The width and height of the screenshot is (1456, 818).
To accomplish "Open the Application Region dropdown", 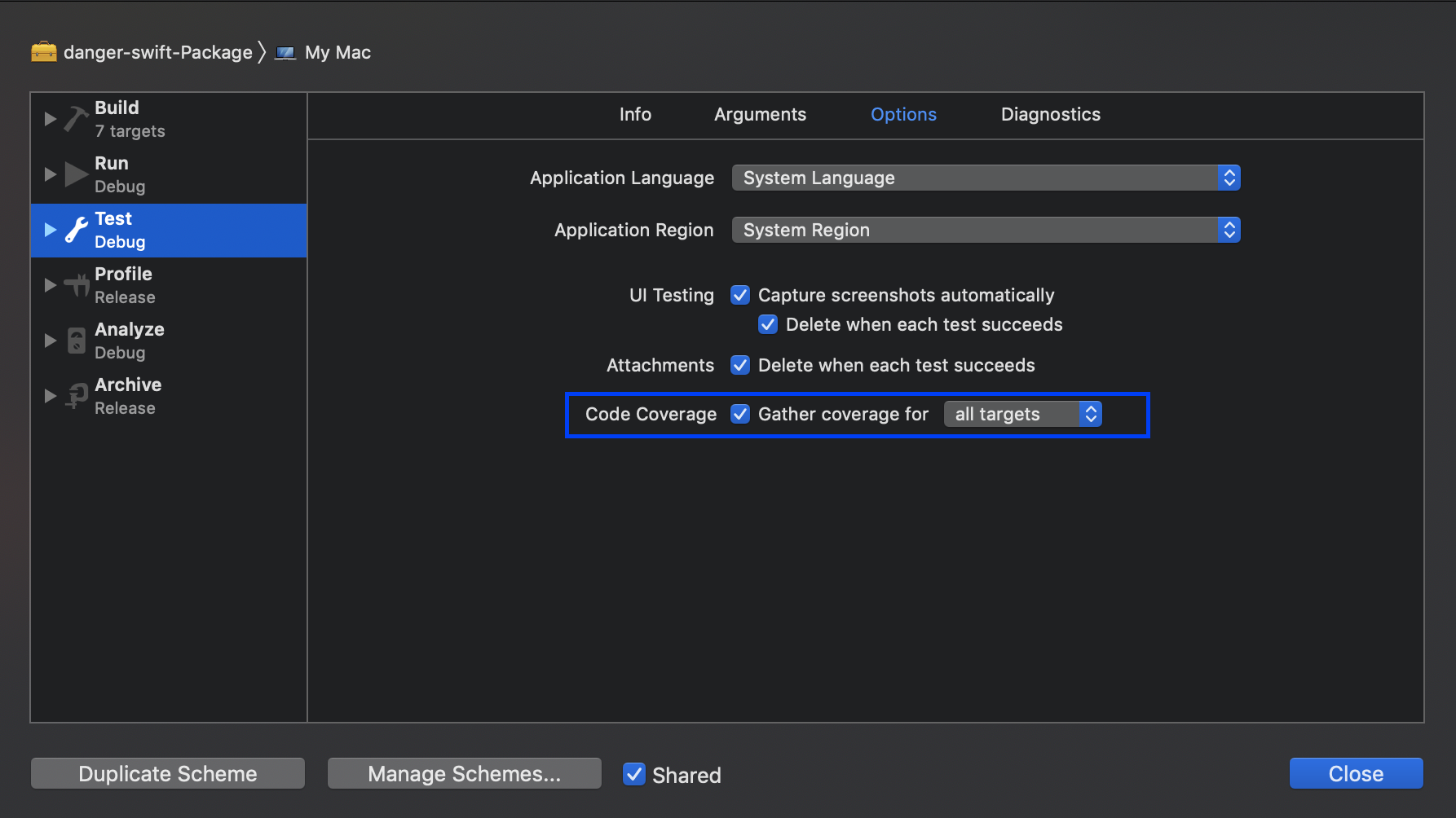I will tap(986, 230).
